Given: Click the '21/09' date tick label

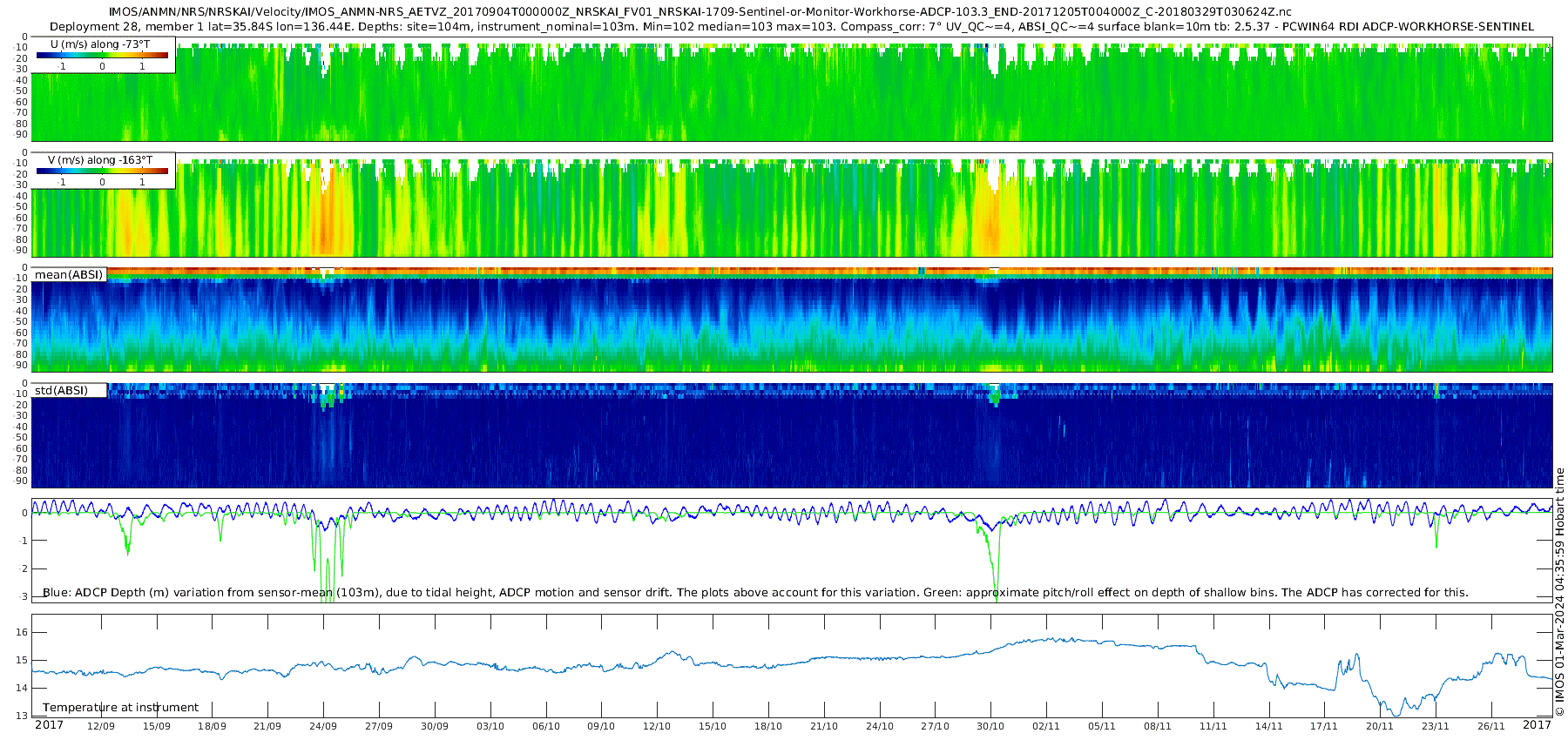Looking at the screenshot, I should pyautogui.click(x=267, y=726).
